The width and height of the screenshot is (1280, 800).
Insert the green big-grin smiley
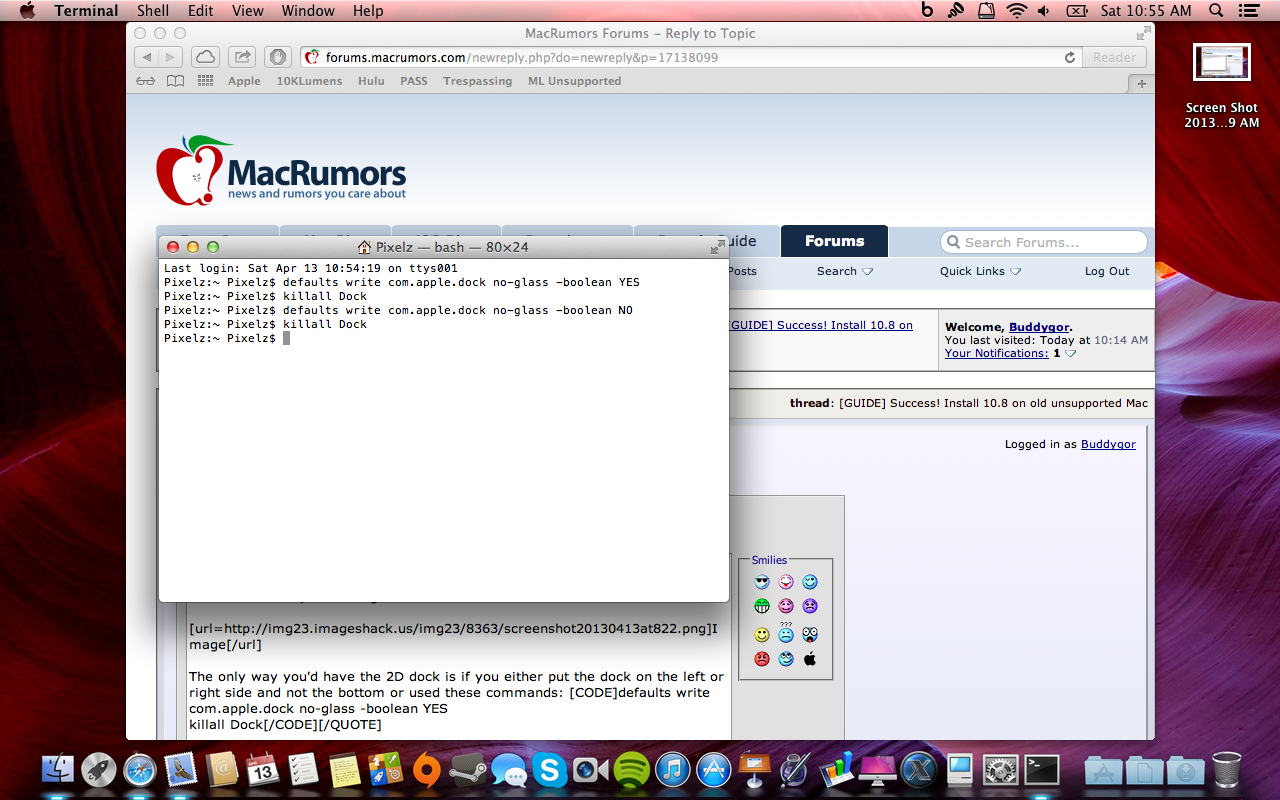pyautogui.click(x=762, y=606)
